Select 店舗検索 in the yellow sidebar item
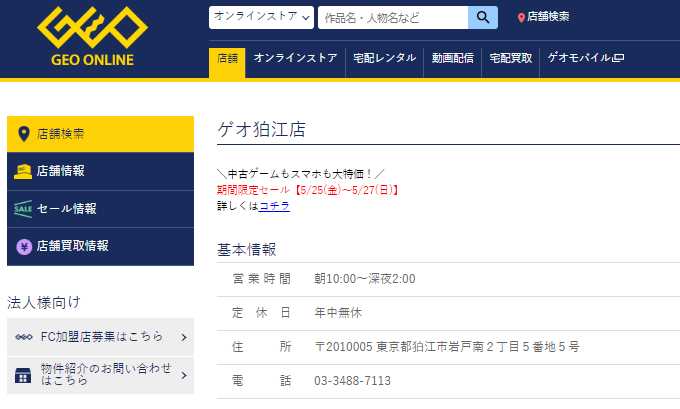Image resolution: width=680 pixels, height=409 pixels. click(x=100, y=134)
